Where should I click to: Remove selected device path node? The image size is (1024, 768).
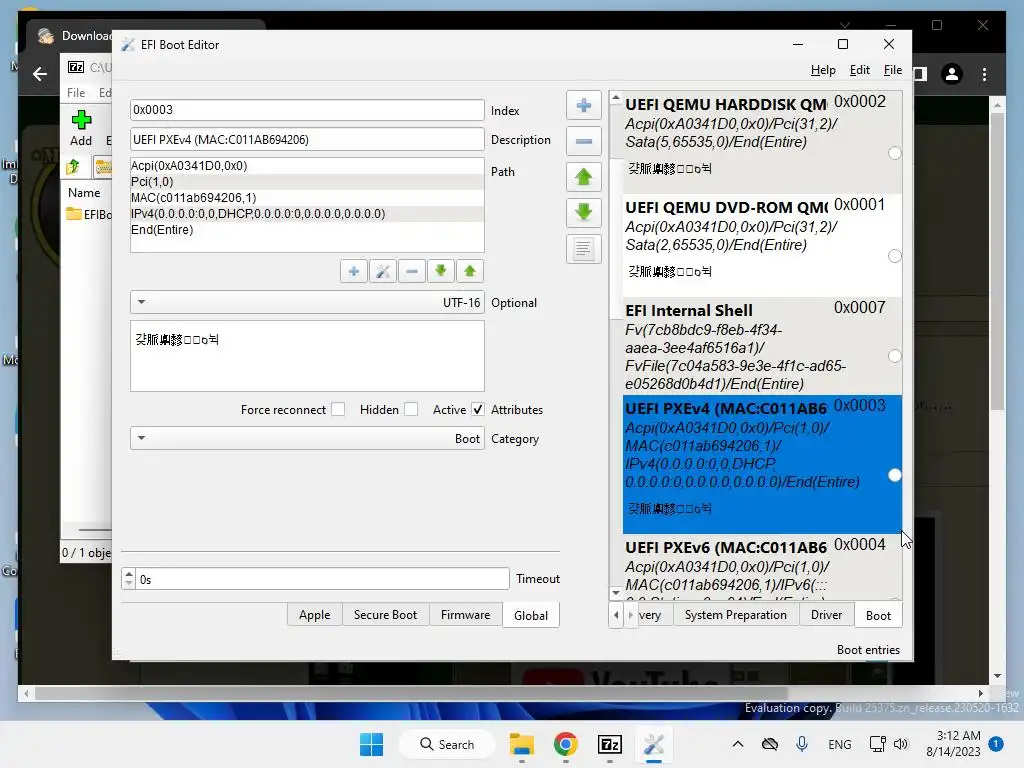coord(411,271)
